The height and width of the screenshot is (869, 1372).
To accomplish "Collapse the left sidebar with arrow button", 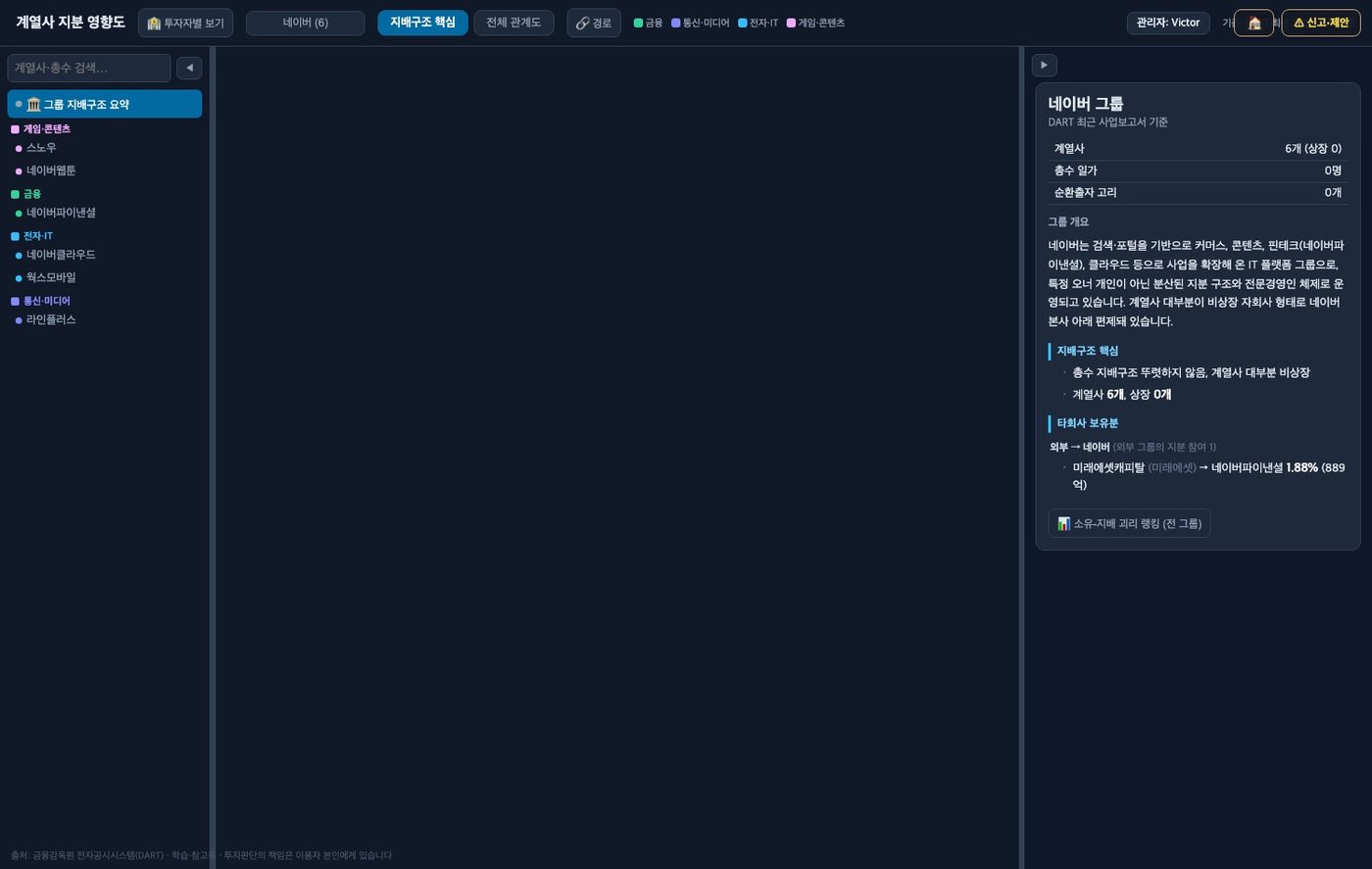I will tap(189, 68).
